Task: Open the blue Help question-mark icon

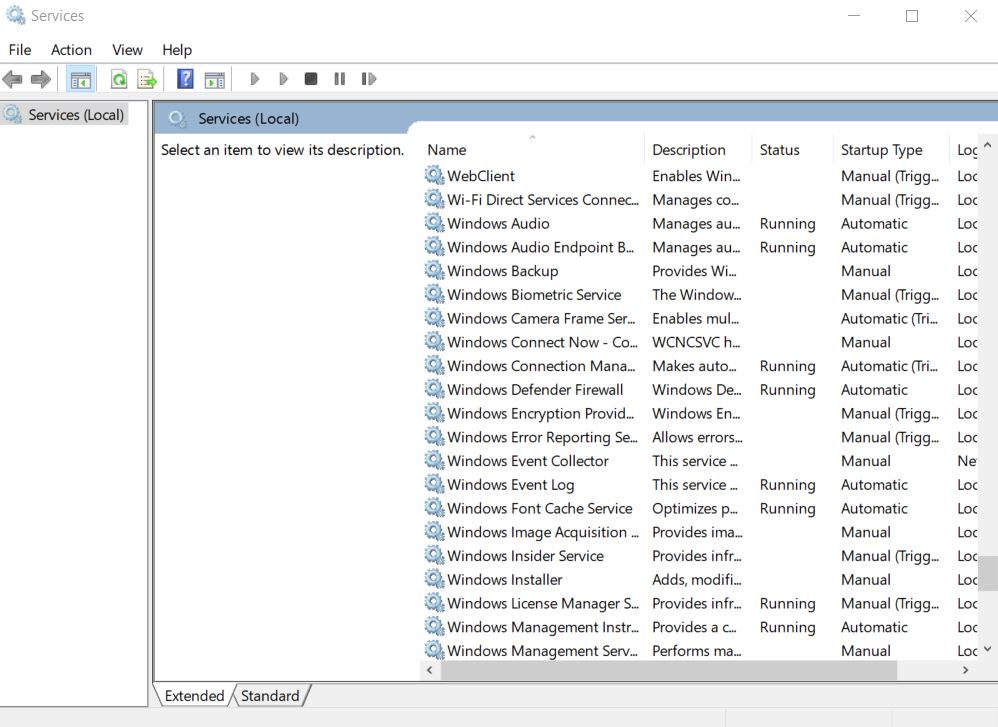Action: 185,79
